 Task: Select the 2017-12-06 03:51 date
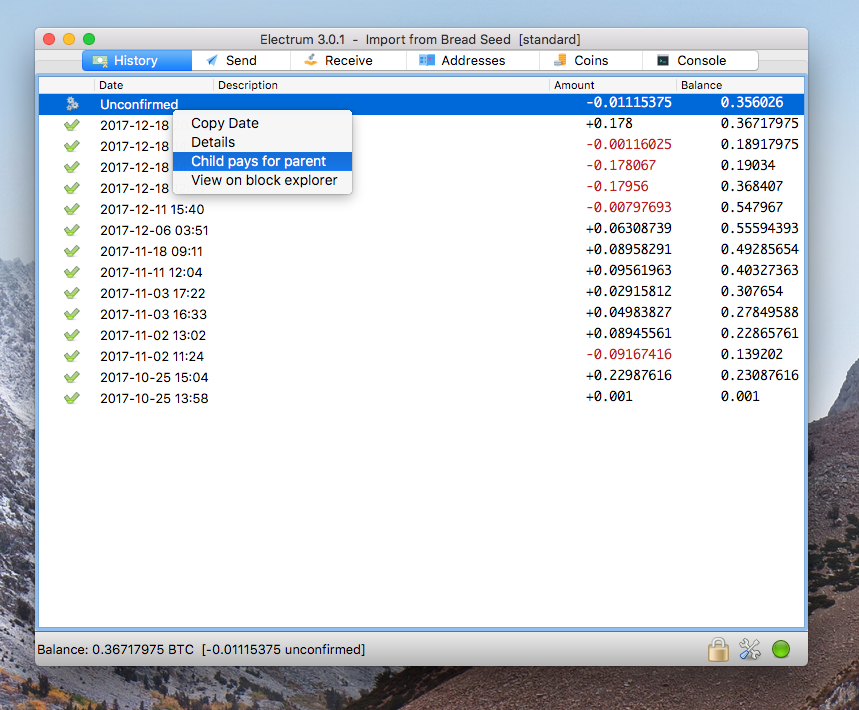(x=154, y=230)
